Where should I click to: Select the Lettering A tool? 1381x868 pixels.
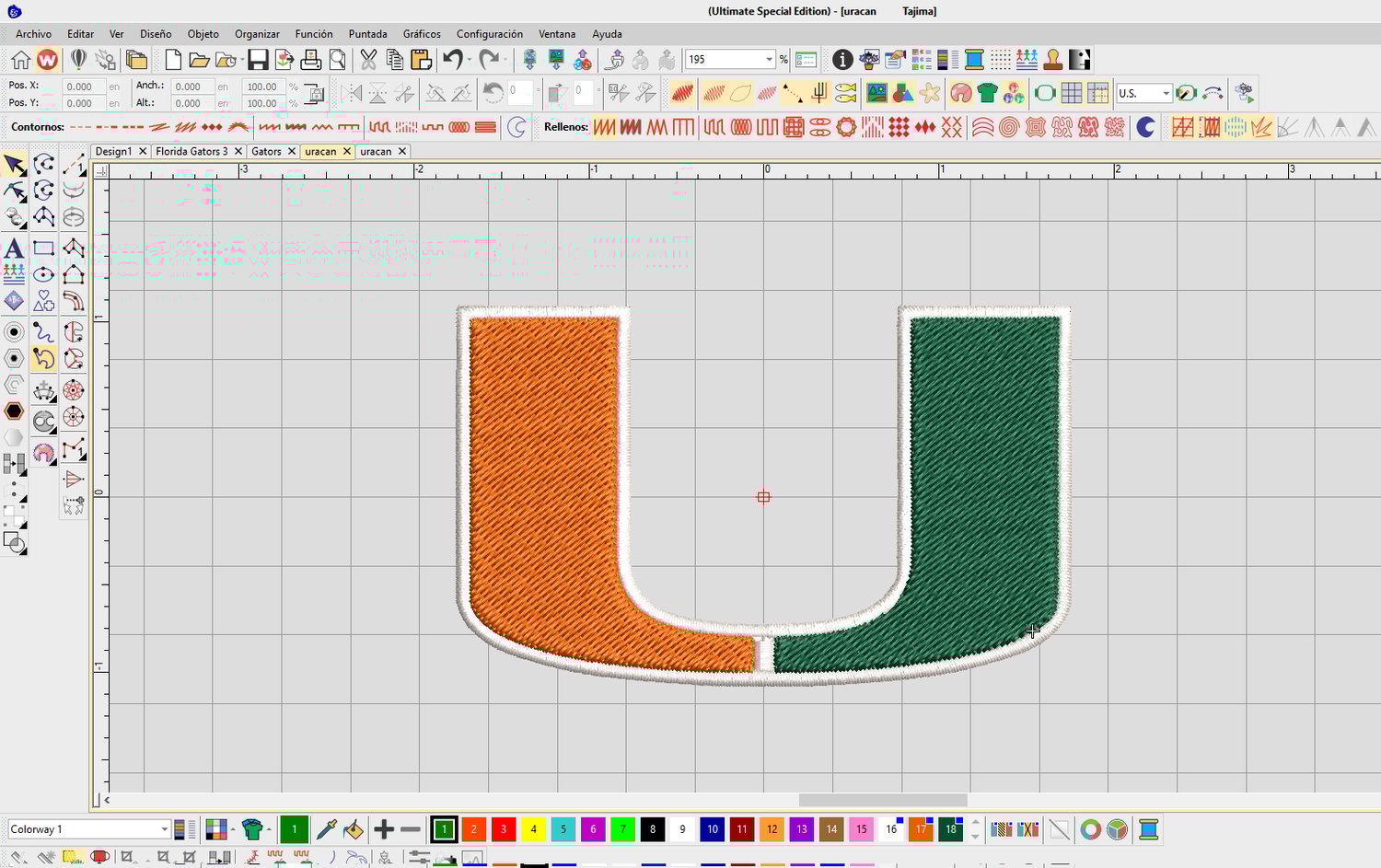(x=14, y=248)
